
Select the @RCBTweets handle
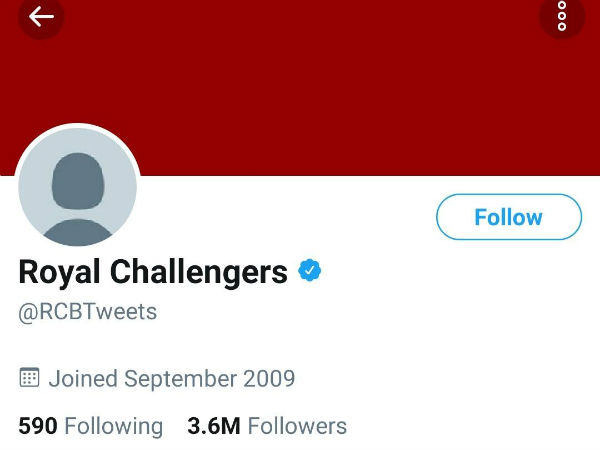pyautogui.click(x=88, y=311)
